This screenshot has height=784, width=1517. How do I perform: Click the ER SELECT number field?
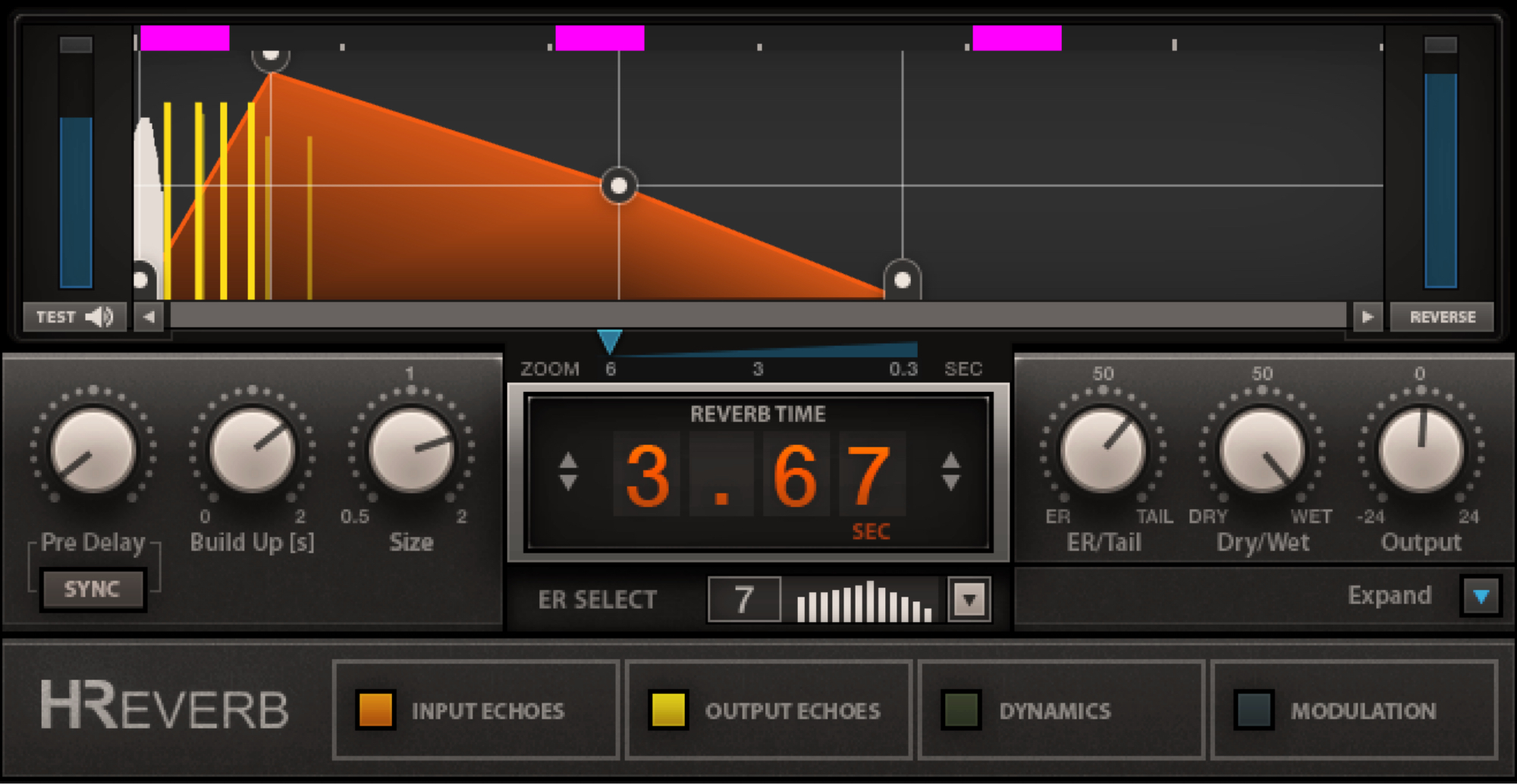click(743, 600)
